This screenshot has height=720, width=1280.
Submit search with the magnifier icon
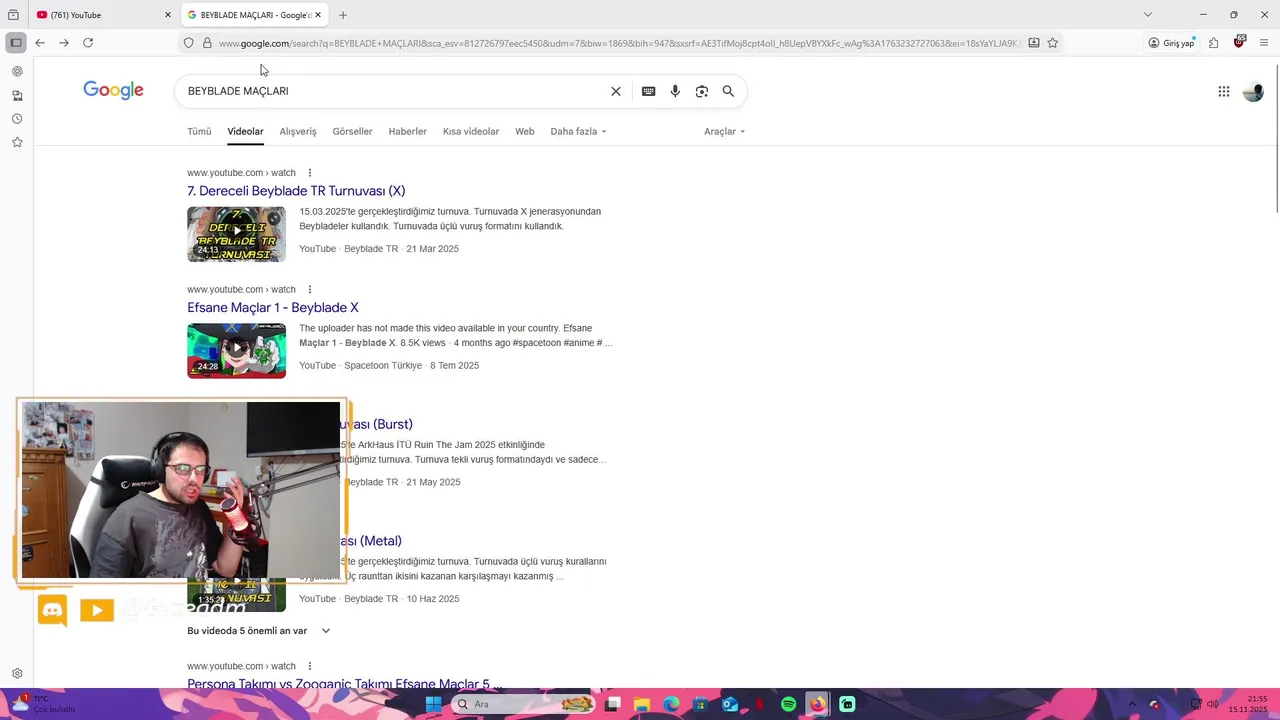click(728, 91)
